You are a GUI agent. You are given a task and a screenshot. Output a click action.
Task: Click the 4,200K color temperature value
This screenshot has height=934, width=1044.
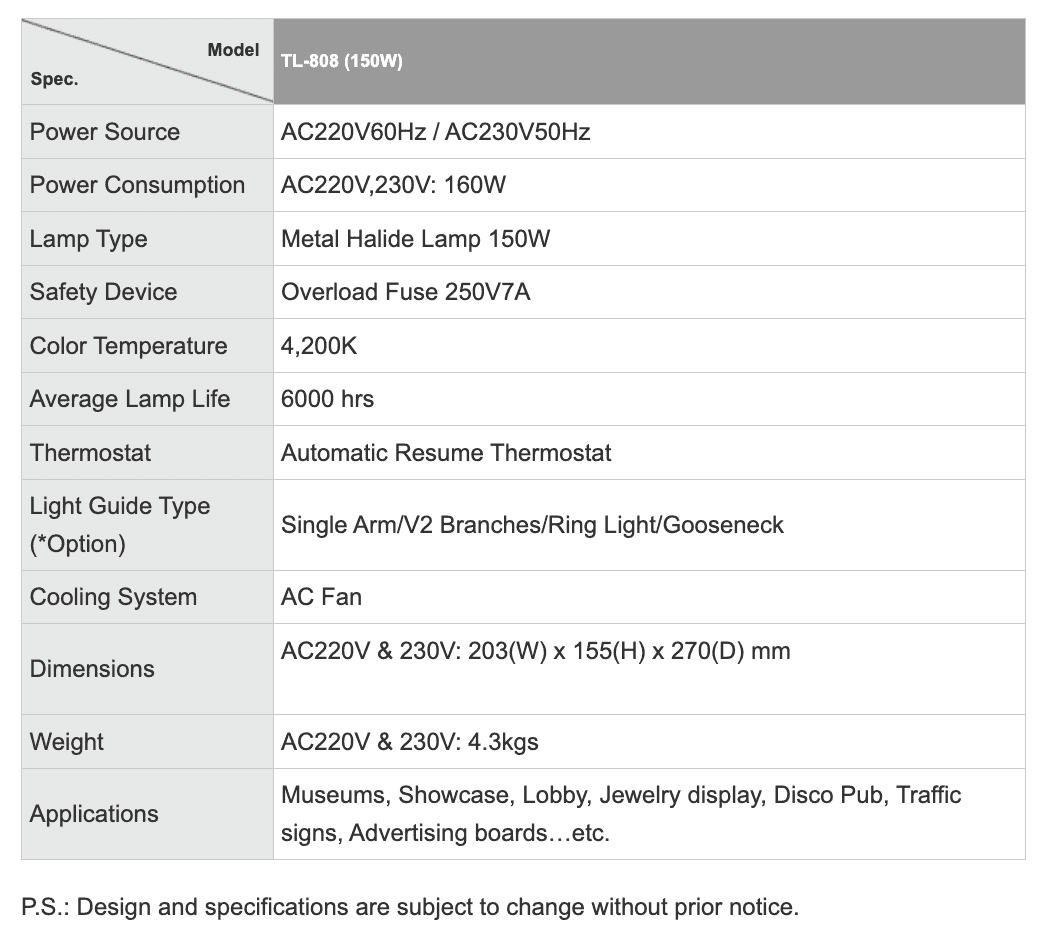click(x=319, y=346)
